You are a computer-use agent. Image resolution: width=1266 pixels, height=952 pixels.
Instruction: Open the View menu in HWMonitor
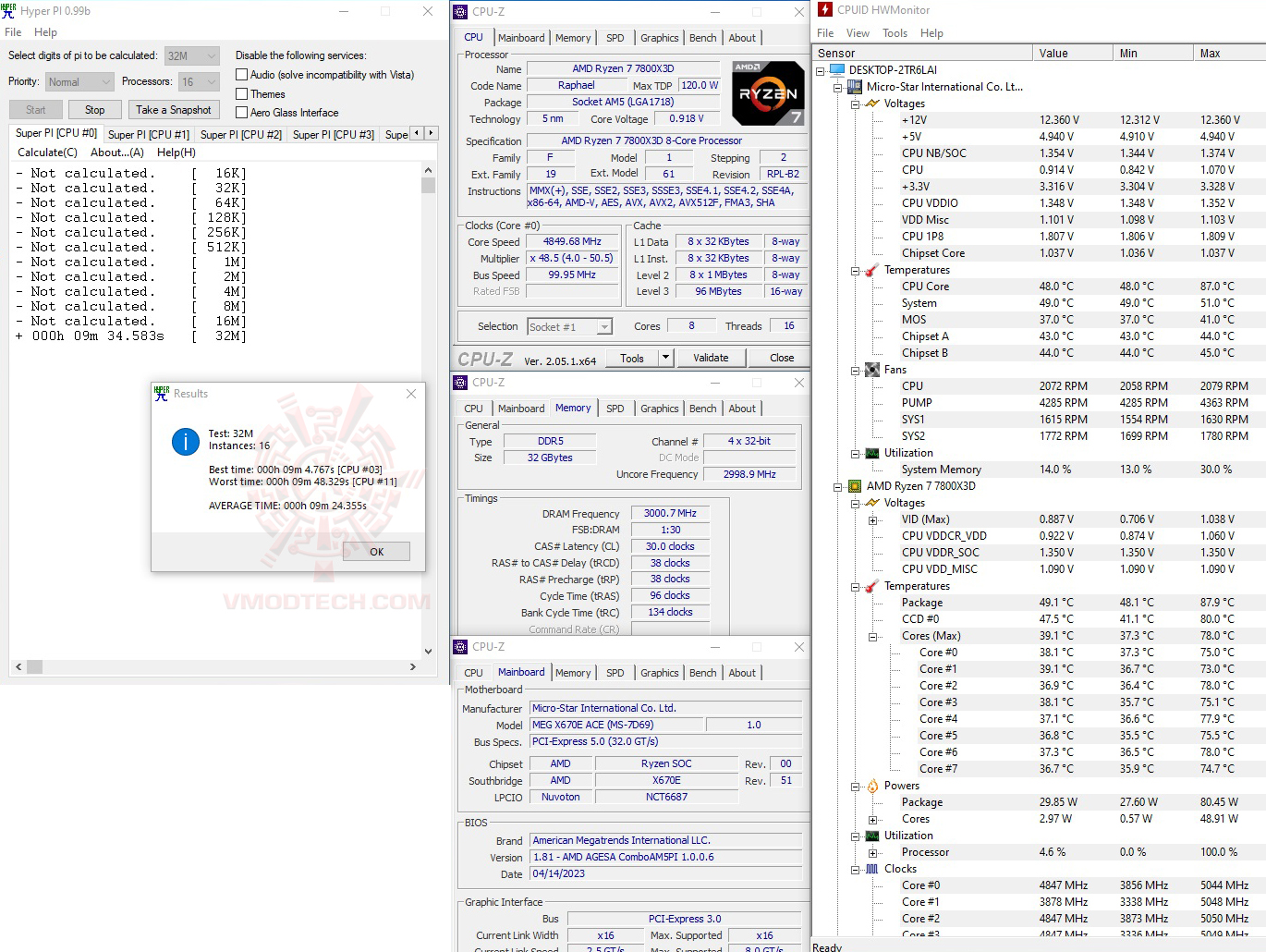[x=858, y=33]
